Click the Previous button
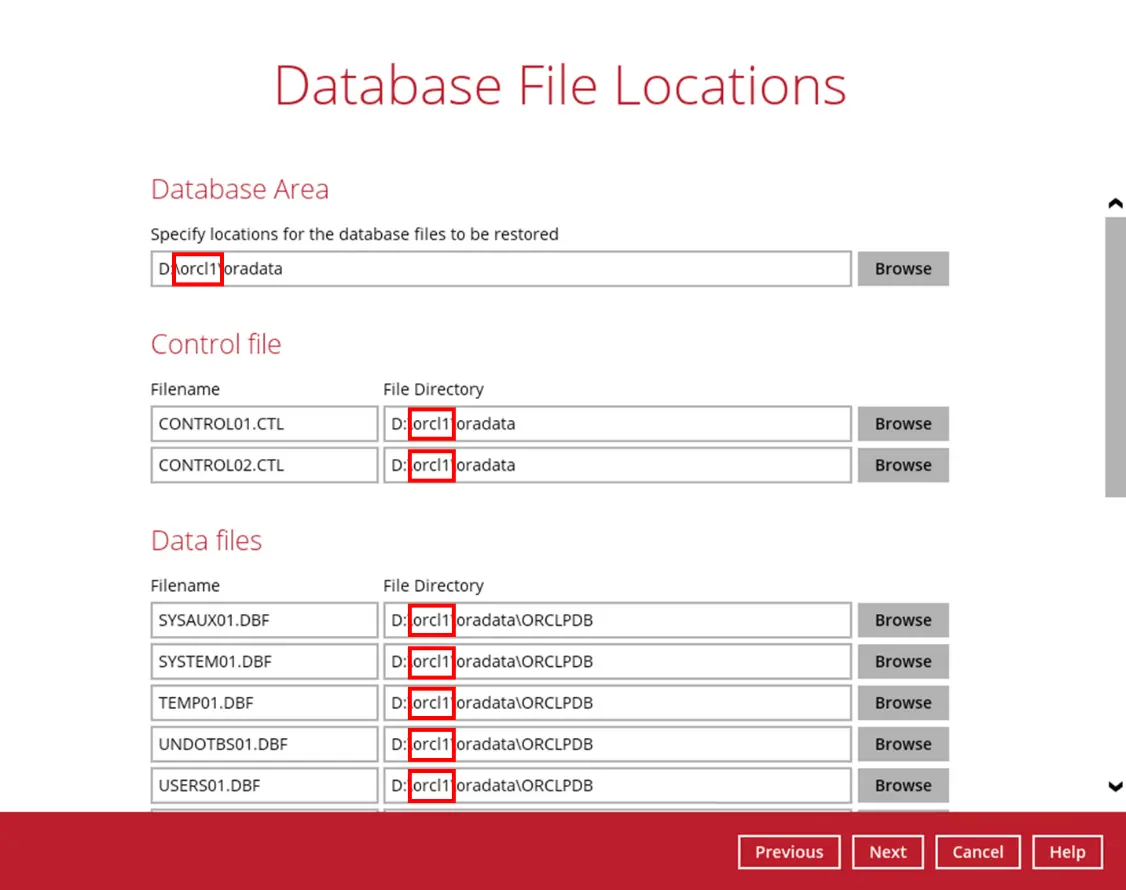Screen dimensions: 1126x890 click(788, 851)
